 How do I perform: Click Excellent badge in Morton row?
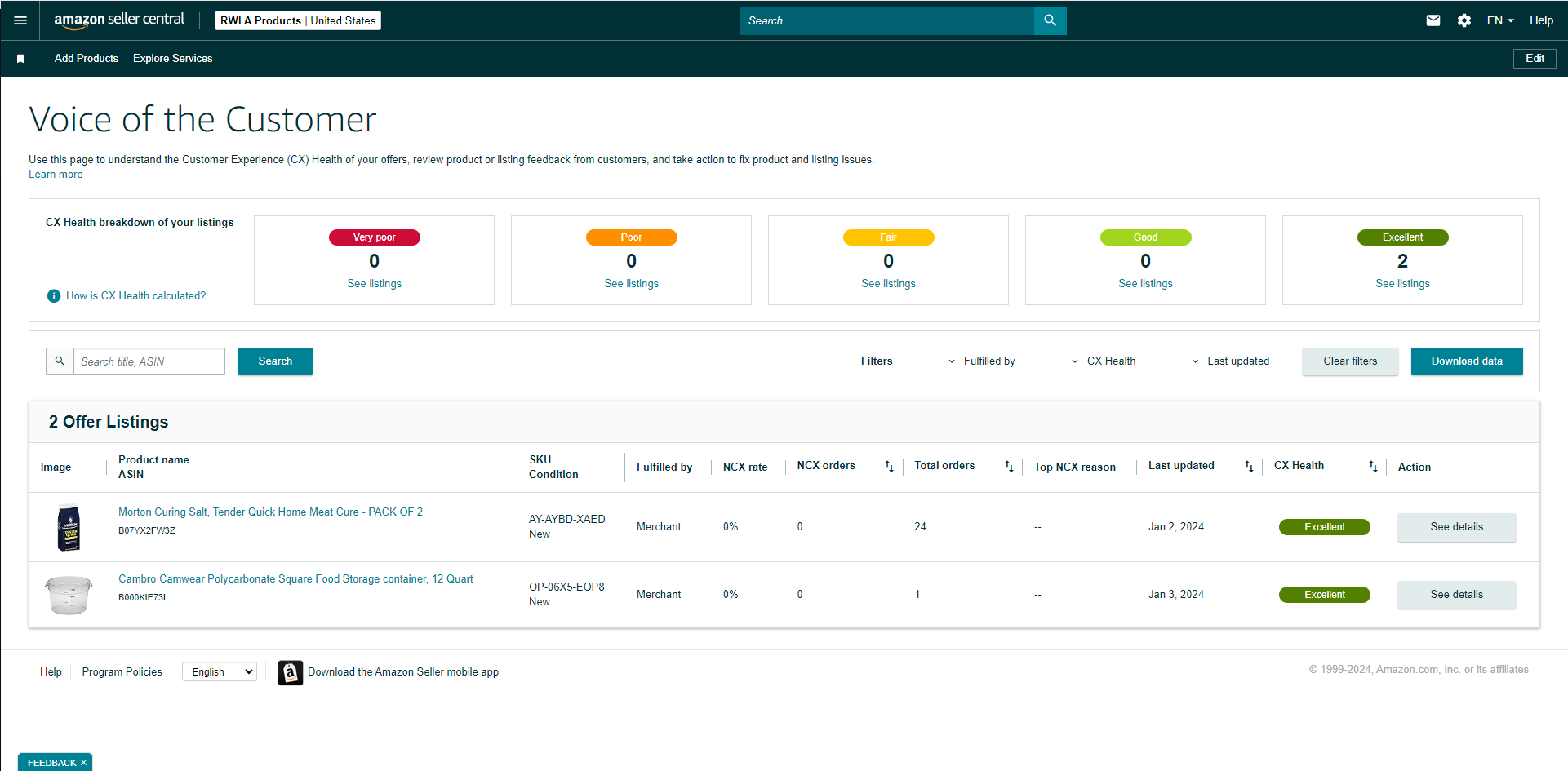(1325, 527)
